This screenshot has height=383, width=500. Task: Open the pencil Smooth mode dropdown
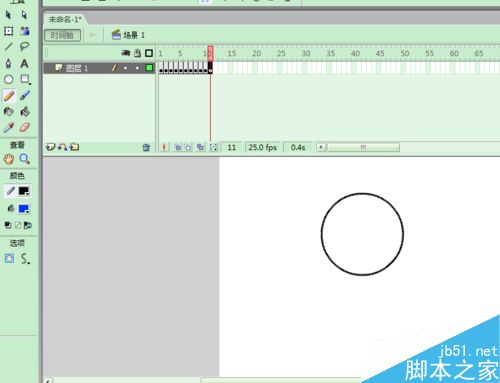pyautogui.click(x=25, y=258)
